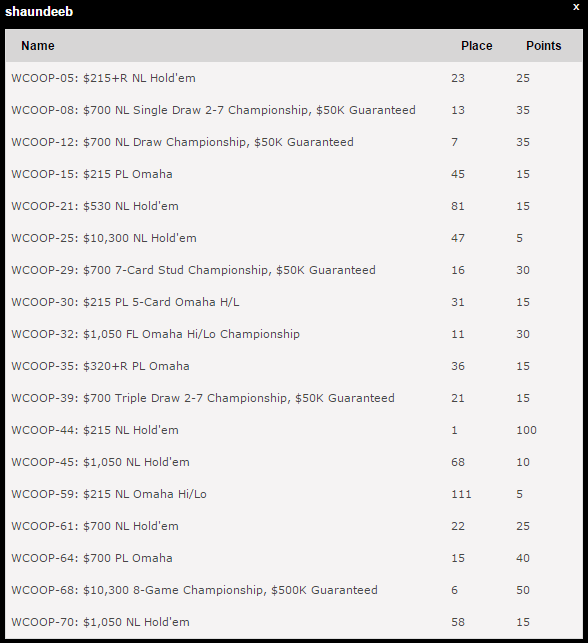Image resolution: width=588 pixels, height=643 pixels.
Task: Click the Name column header
Action: click(38, 46)
